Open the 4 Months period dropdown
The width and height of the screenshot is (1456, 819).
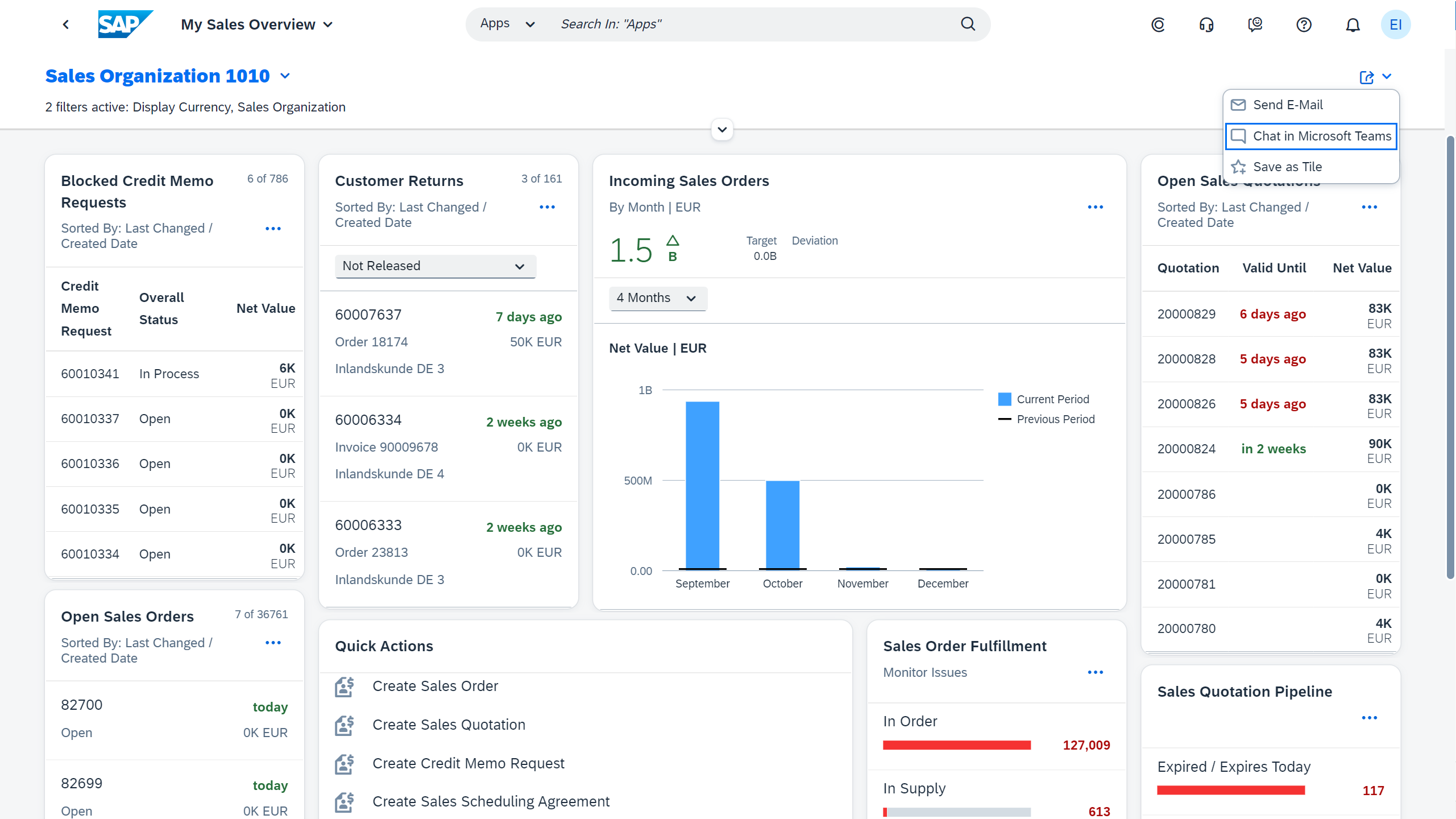657,298
